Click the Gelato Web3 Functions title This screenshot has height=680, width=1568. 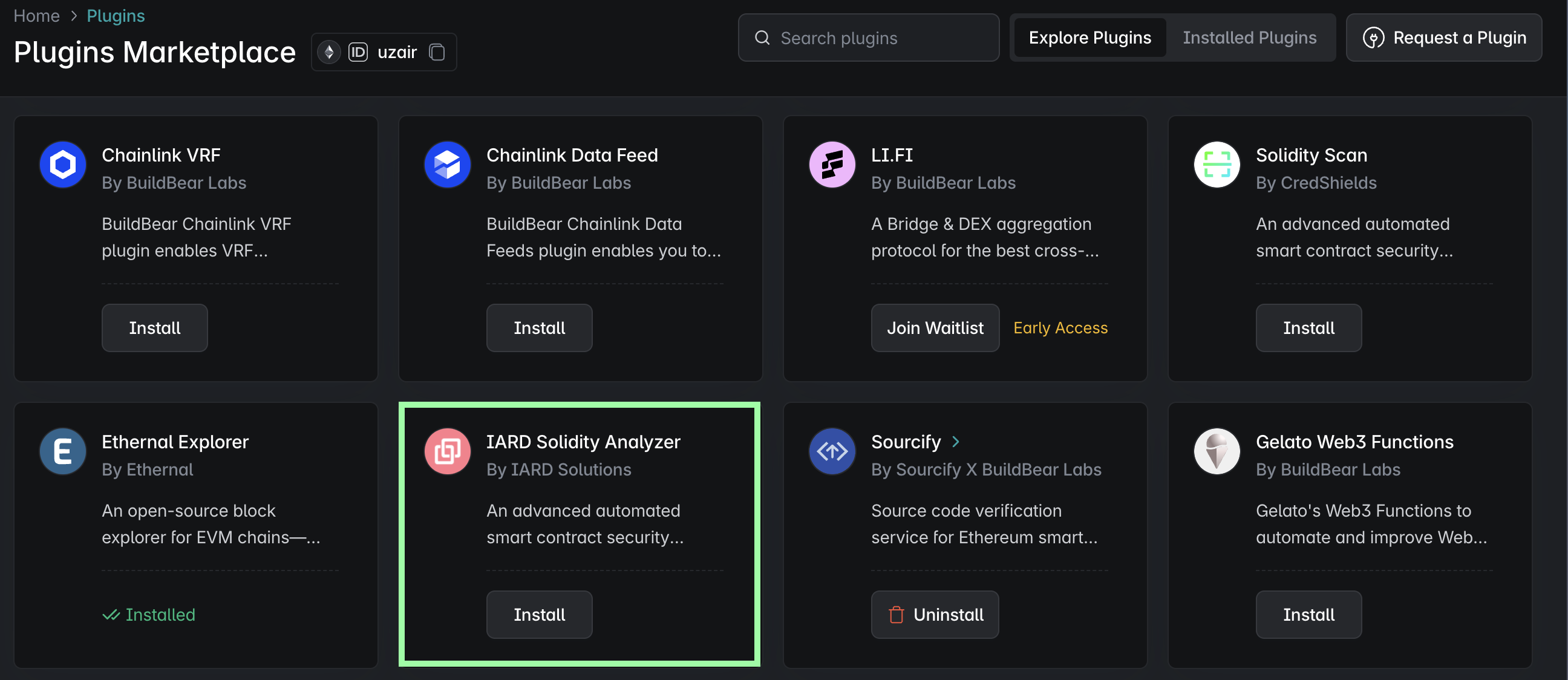point(1354,442)
